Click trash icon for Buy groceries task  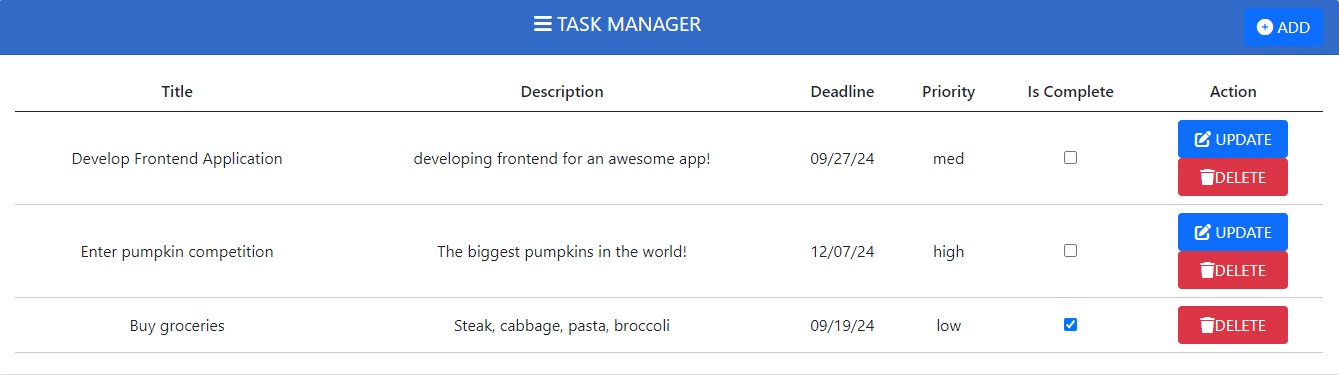point(1207,325)
